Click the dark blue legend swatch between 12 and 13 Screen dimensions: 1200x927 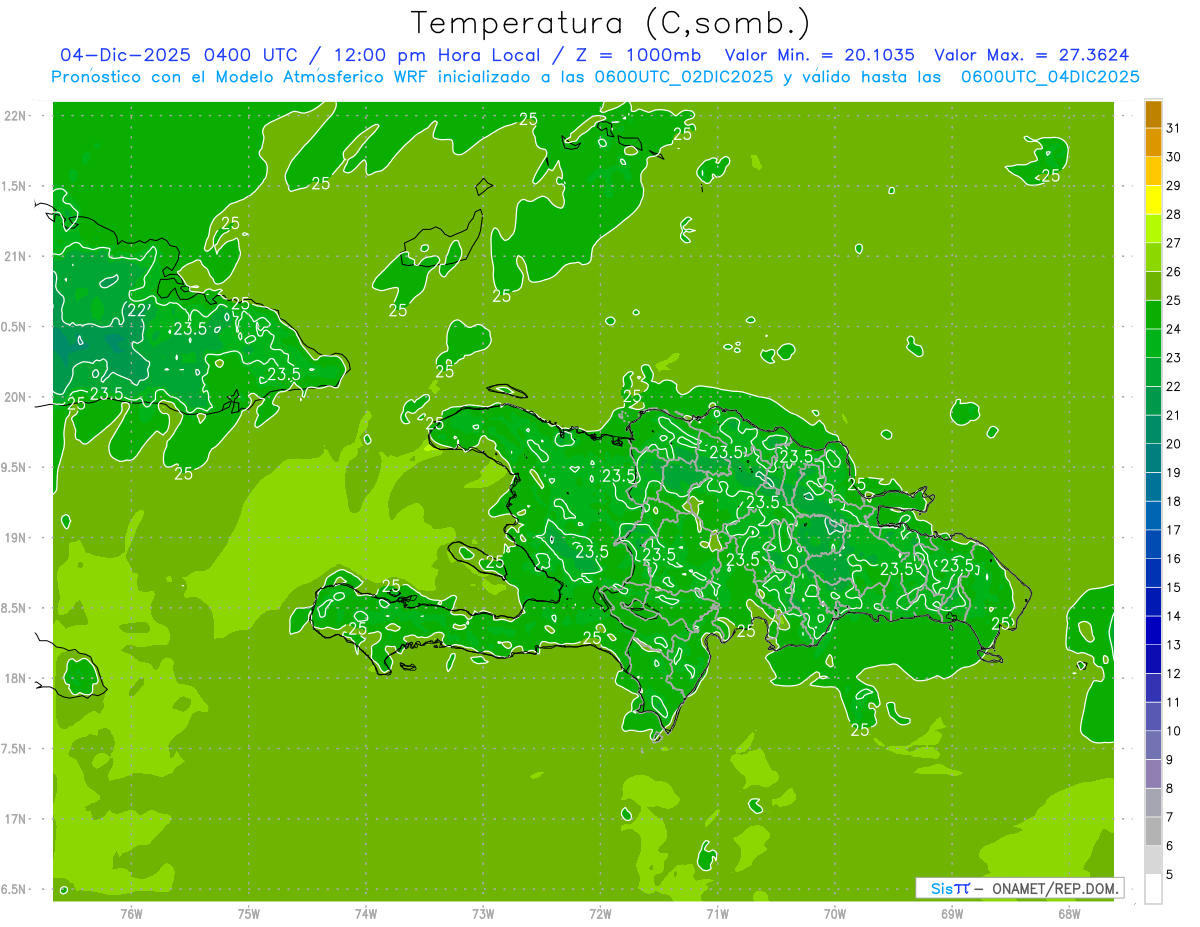tap(1153, 659)
